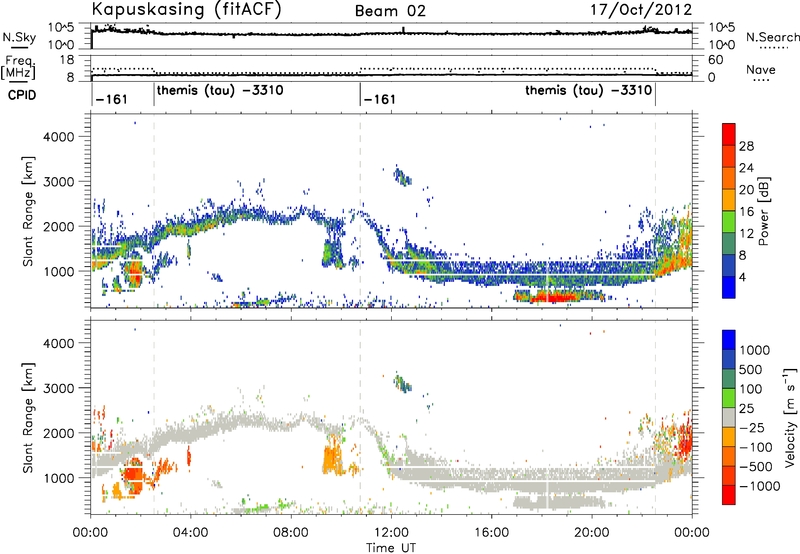The image size is (800, 554).
Task: Click the "-25" value on the Velocity colorbar
Action: click(752, 427)
